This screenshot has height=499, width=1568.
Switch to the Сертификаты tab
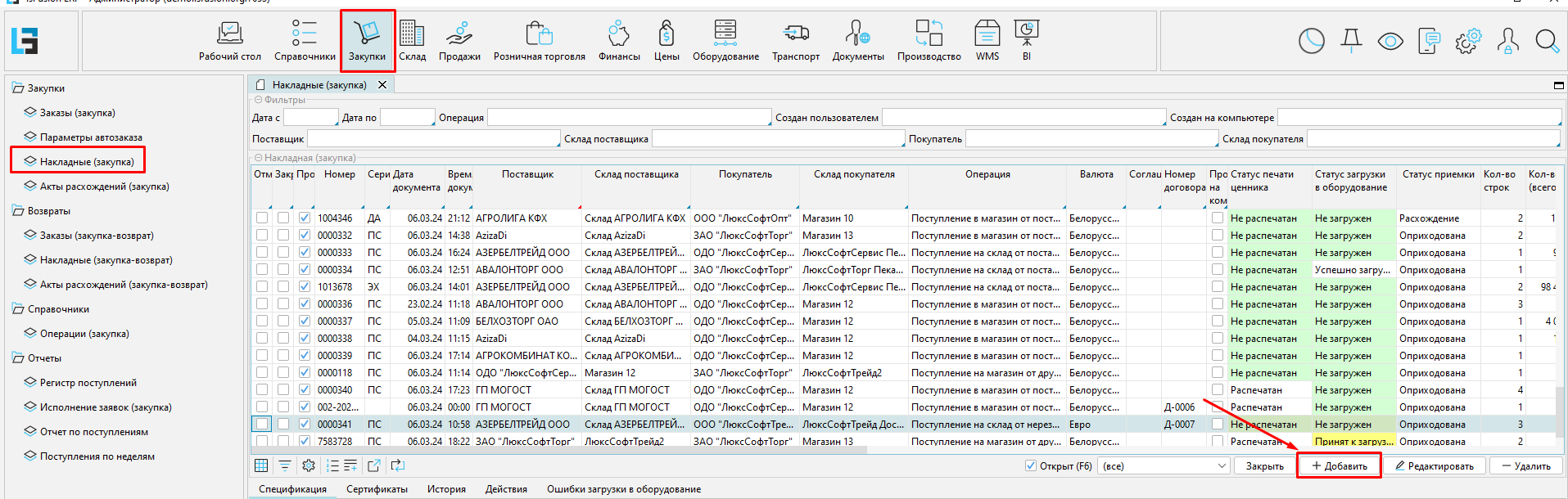[377, 489]
